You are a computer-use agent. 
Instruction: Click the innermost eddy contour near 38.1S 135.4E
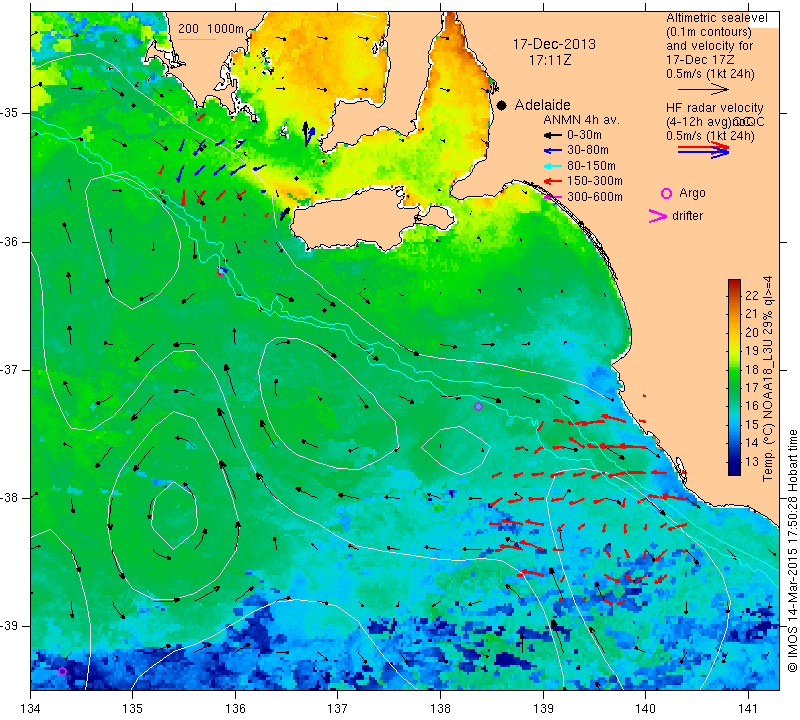coord(173,514)
